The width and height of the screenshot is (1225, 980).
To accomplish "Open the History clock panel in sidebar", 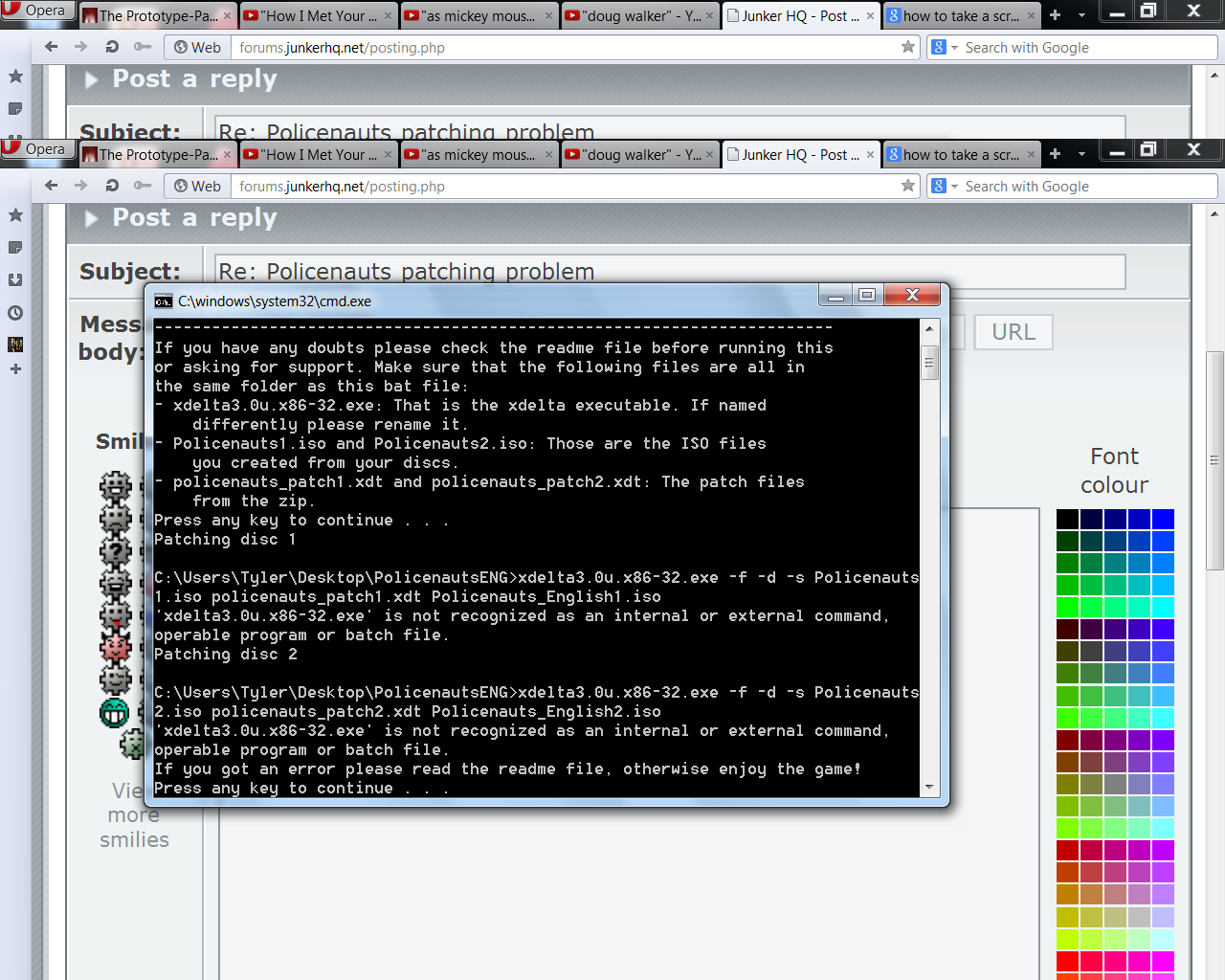I will [x=15, y=313].
